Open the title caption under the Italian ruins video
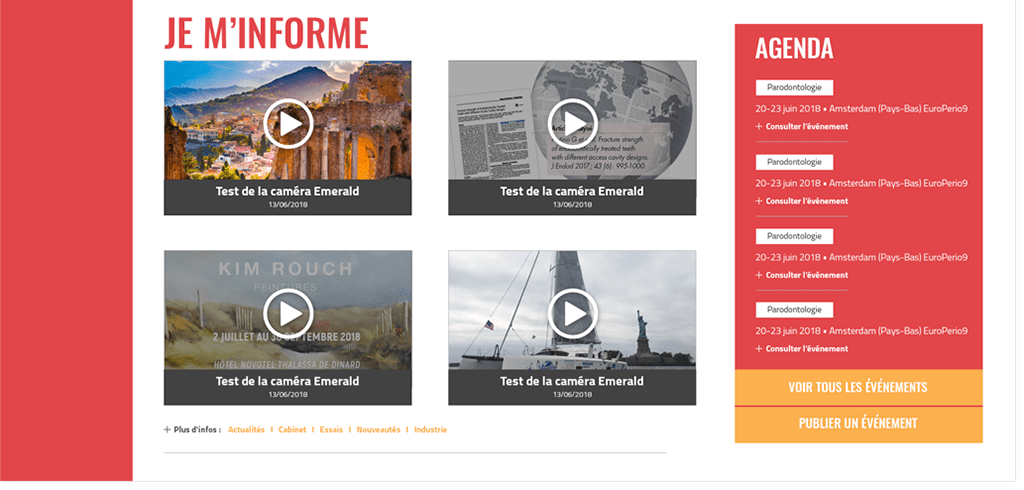The width and height of the screenshot is (1024, 490). [x=288, y=191]
